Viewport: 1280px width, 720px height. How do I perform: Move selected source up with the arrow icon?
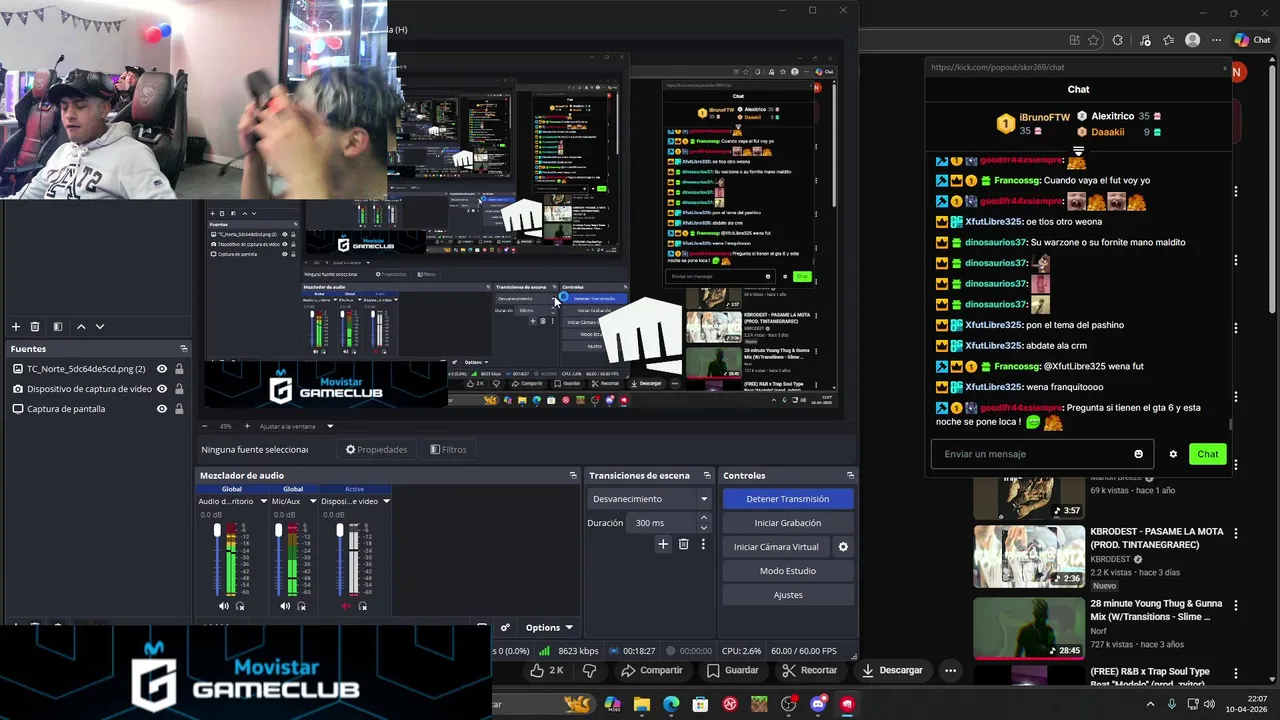pos(81,326)
